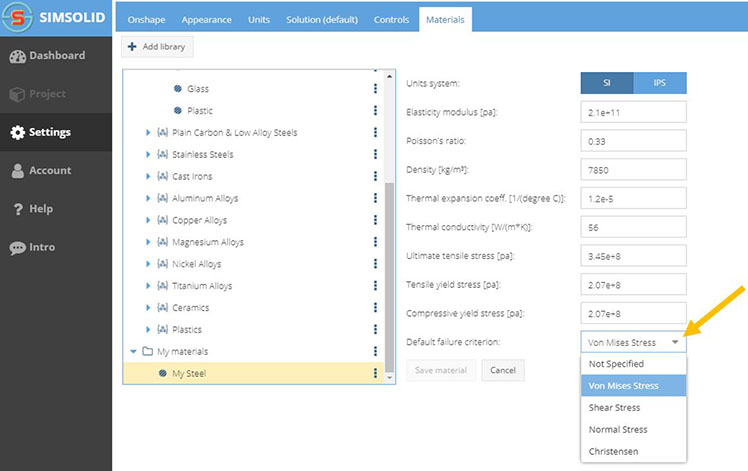Switch units system to SI
The width and height of the screenshot is (748, 471).
point(607,82)
